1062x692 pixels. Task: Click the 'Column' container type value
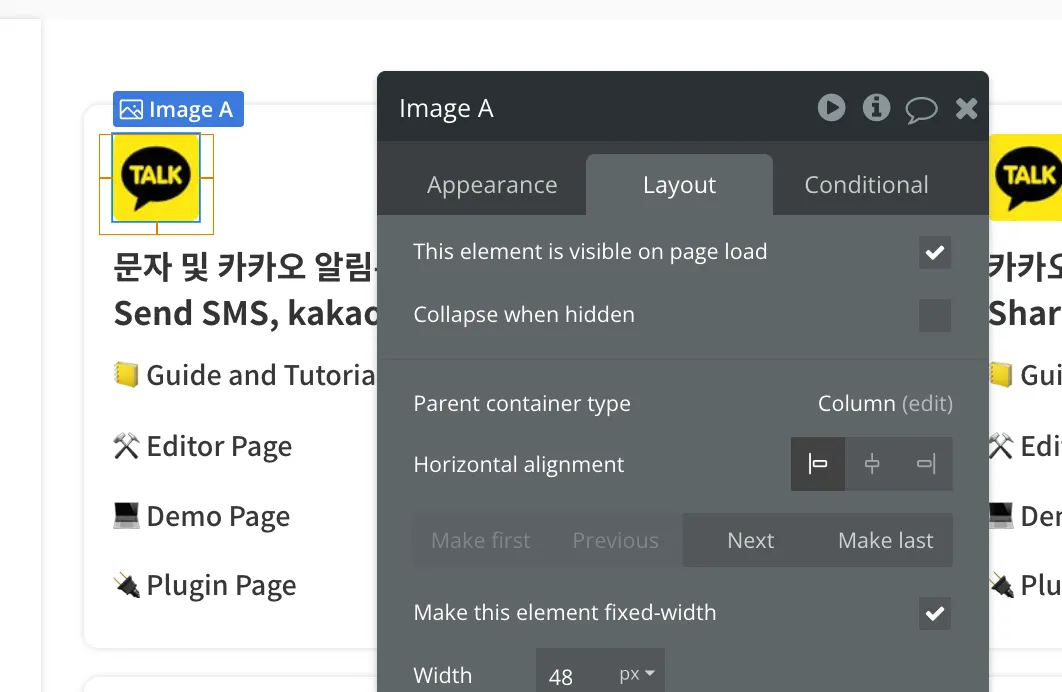click(x=856, y=404)
